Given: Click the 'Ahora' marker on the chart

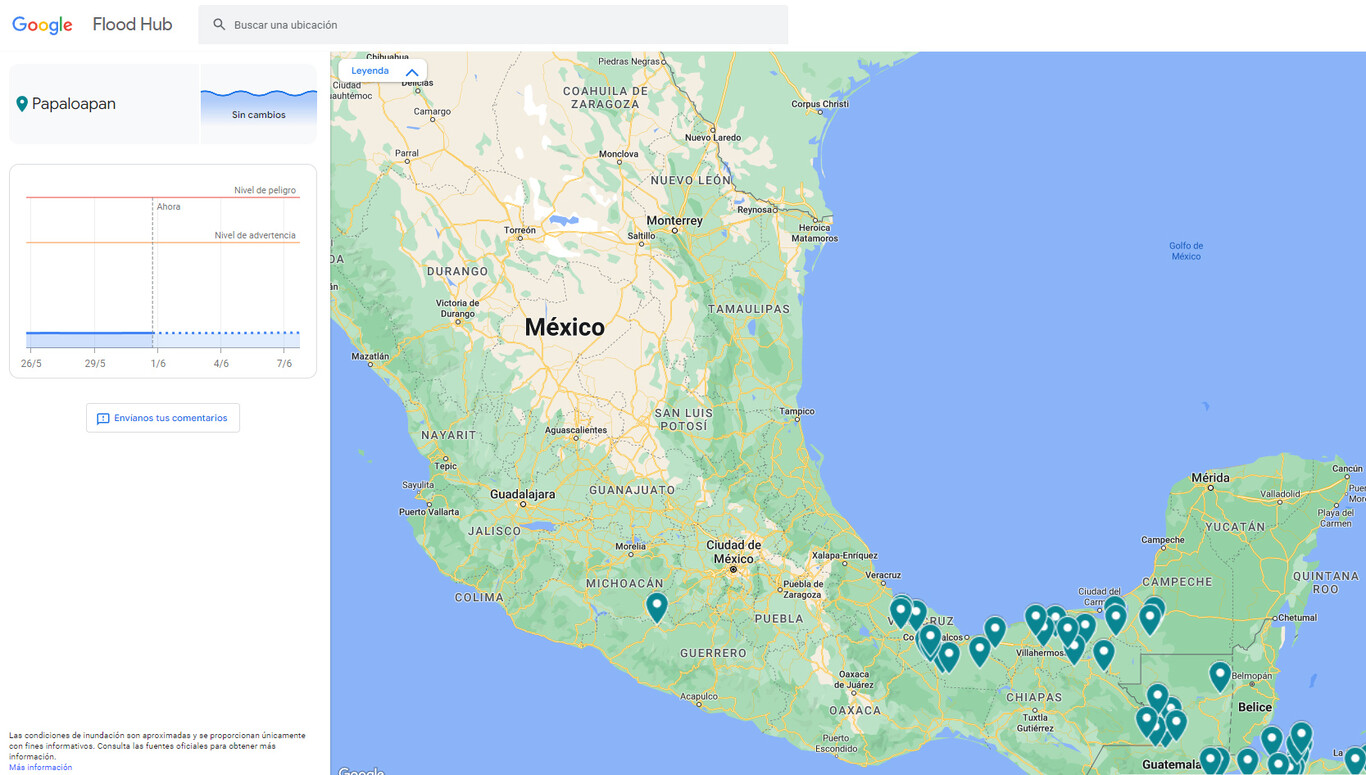Looking at the screenshot, I should (168, 207).
